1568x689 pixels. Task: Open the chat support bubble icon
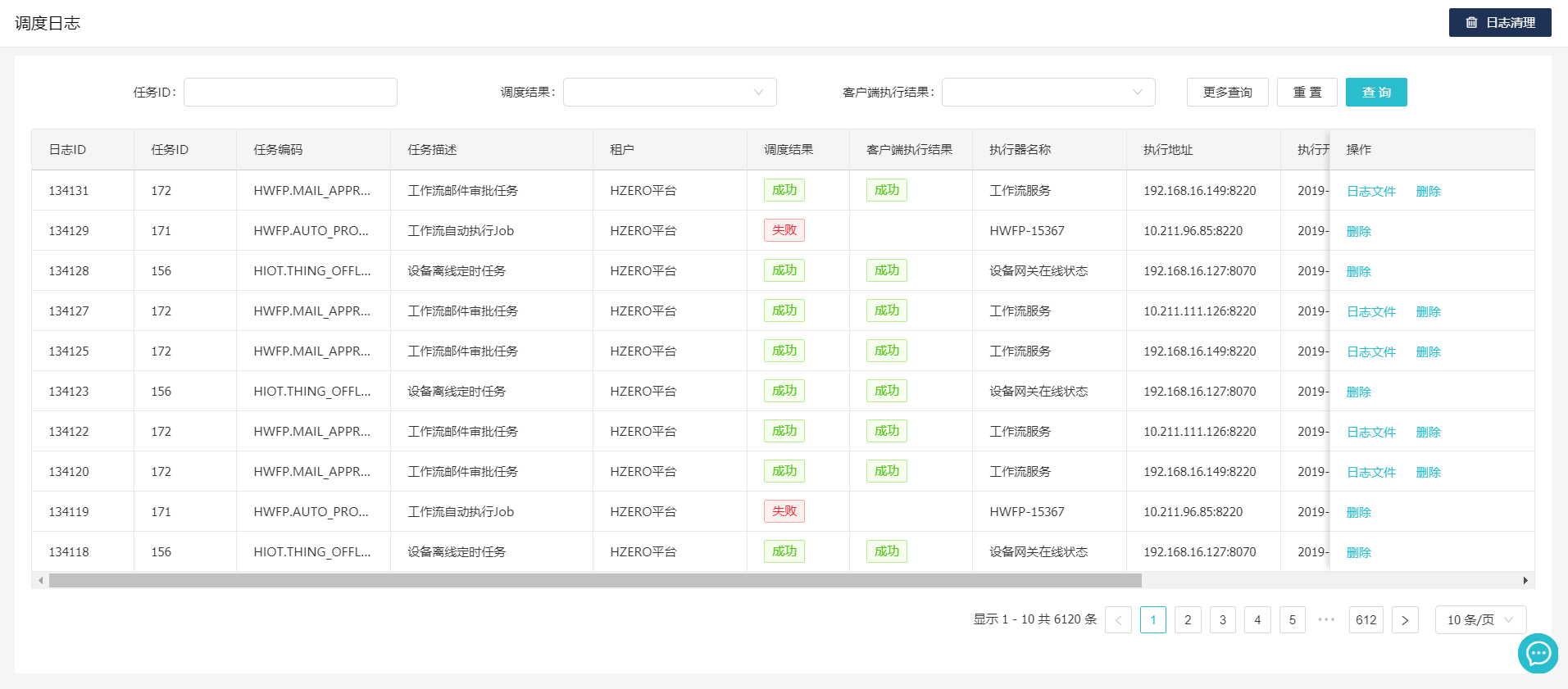point(1538,653)
